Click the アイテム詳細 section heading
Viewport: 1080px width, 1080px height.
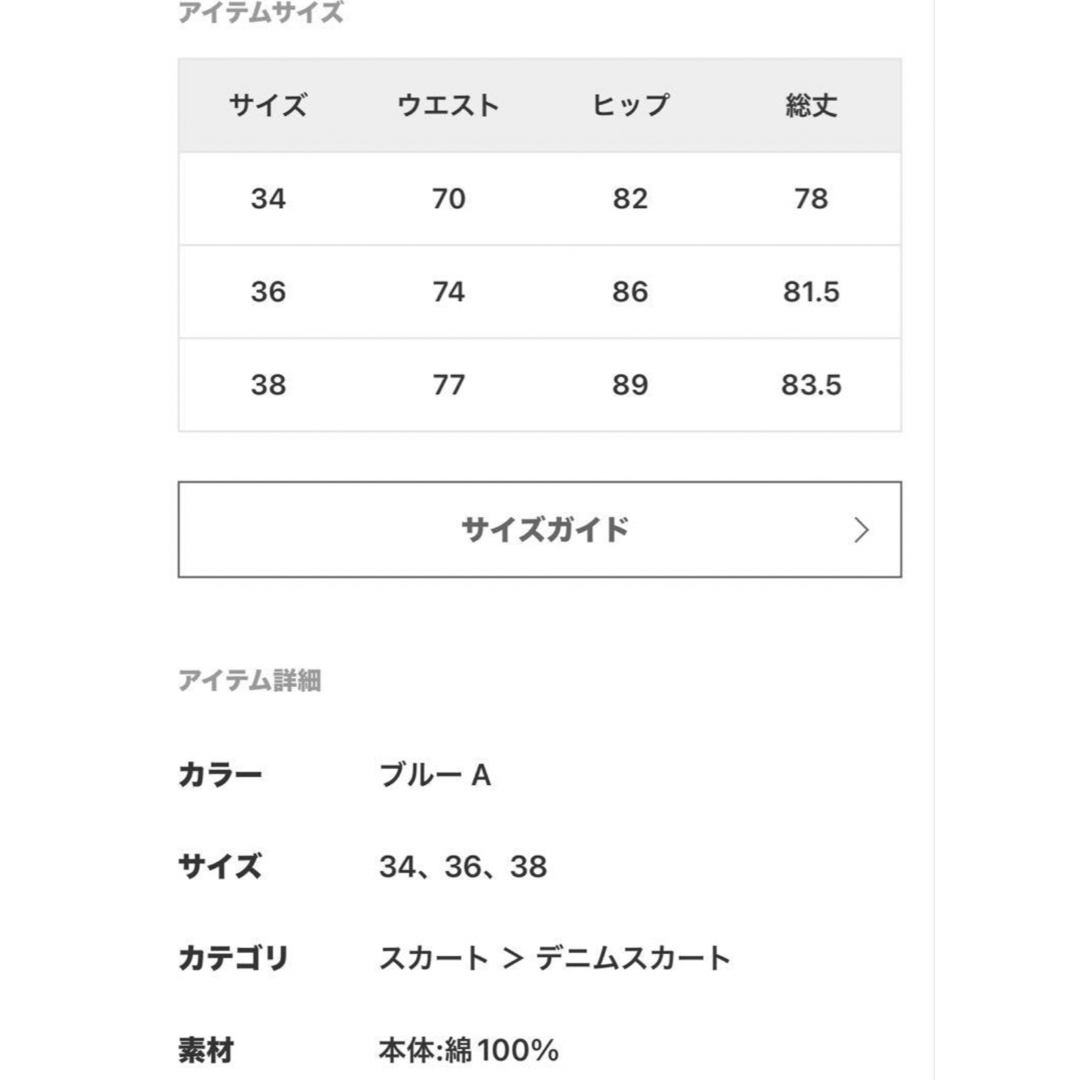point(250,681)
